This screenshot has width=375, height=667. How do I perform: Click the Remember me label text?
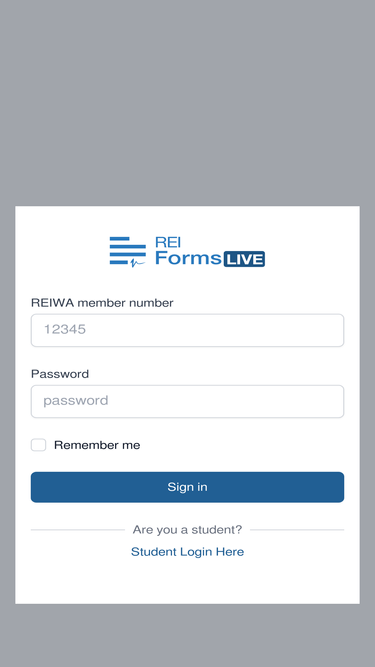click(x=97, y=445)
